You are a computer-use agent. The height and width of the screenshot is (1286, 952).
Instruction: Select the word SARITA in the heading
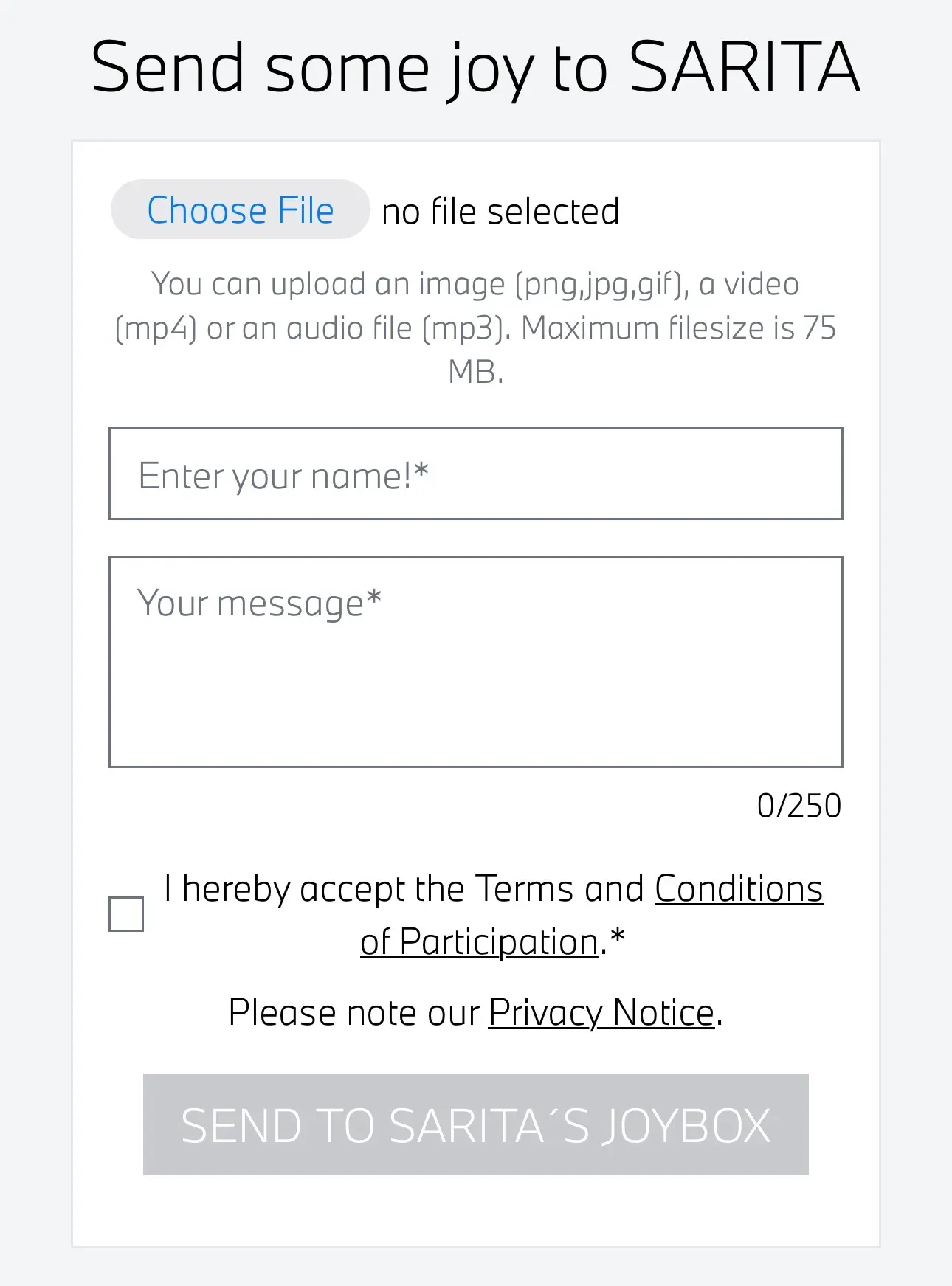(745, 66)
